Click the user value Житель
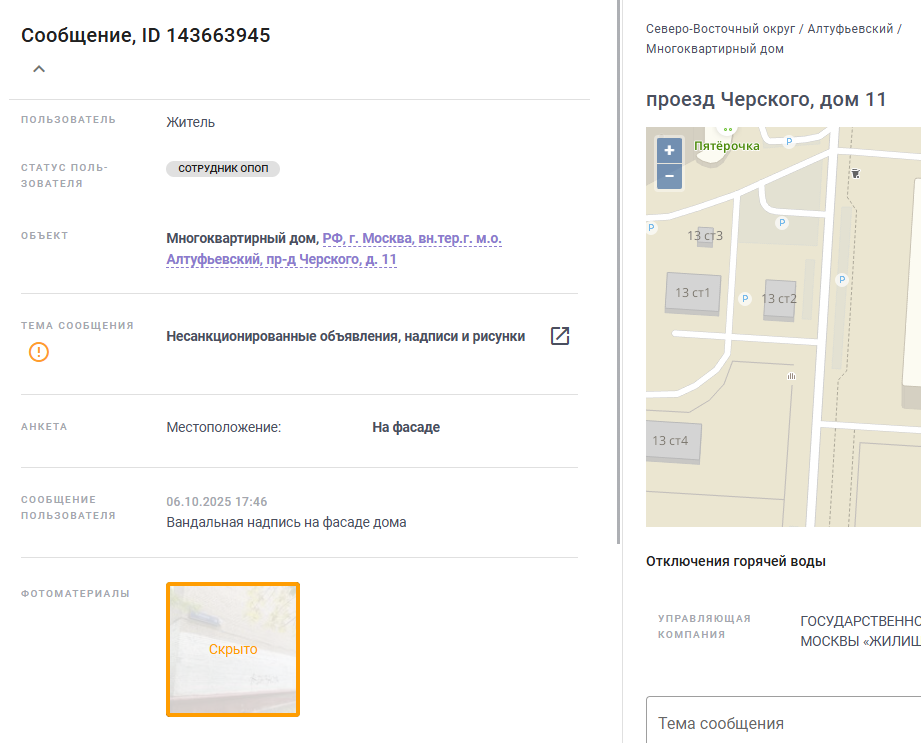This screenshot has height=743, width=921. (x=190, y=122)
